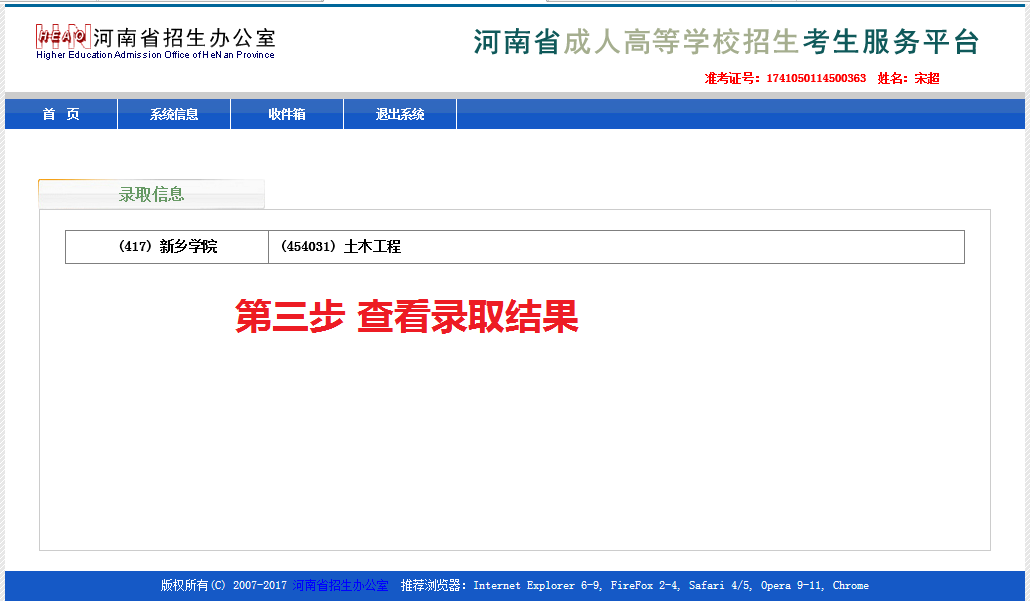This screenshot has width=1030, height=601.
Task: Click the (417) 新乡学院 table cell
Action: pyautogui.click(x=167, y=247)
